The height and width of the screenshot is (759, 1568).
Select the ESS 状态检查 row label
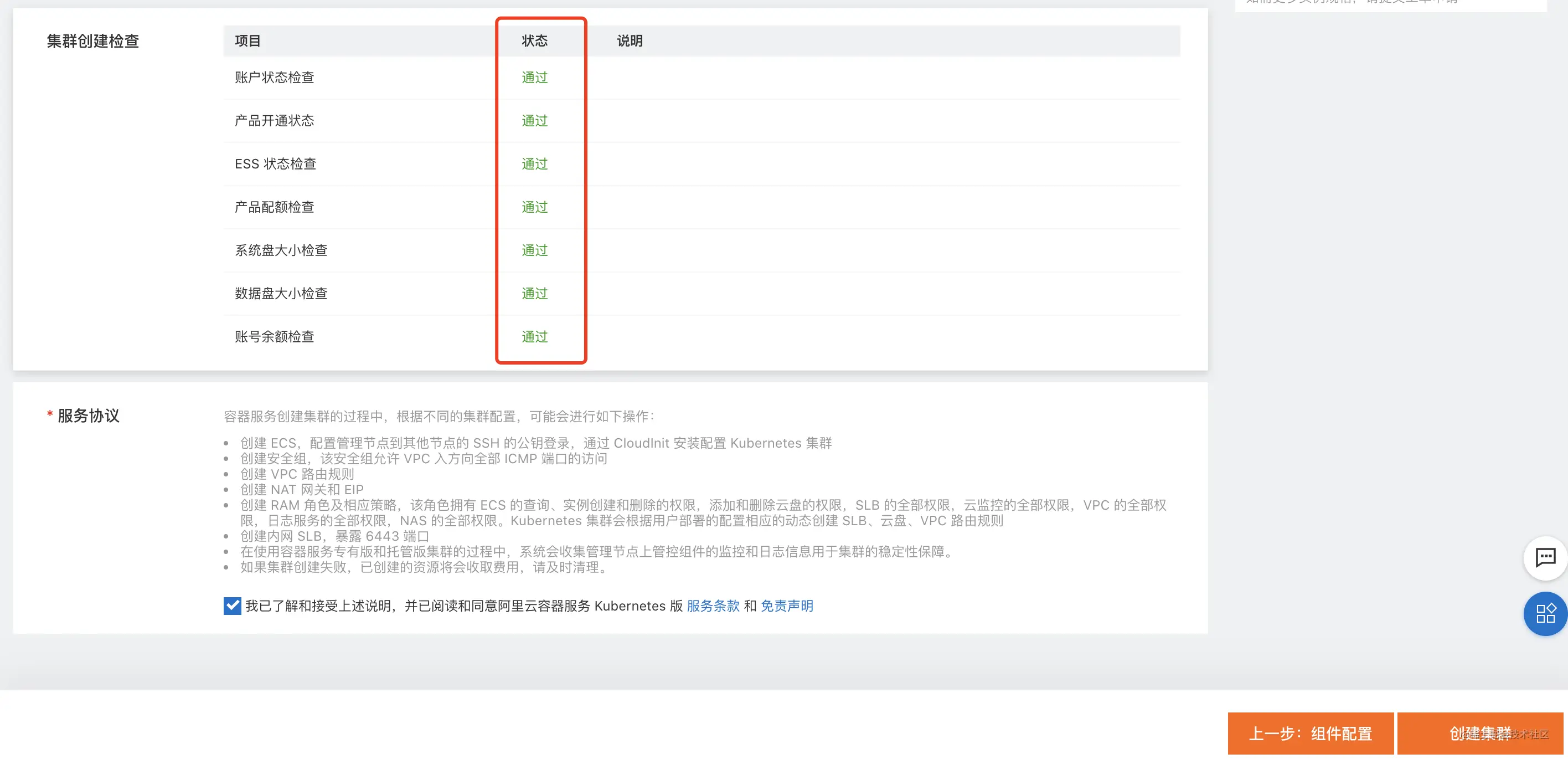pyautogui.click(x=275, y=164)
